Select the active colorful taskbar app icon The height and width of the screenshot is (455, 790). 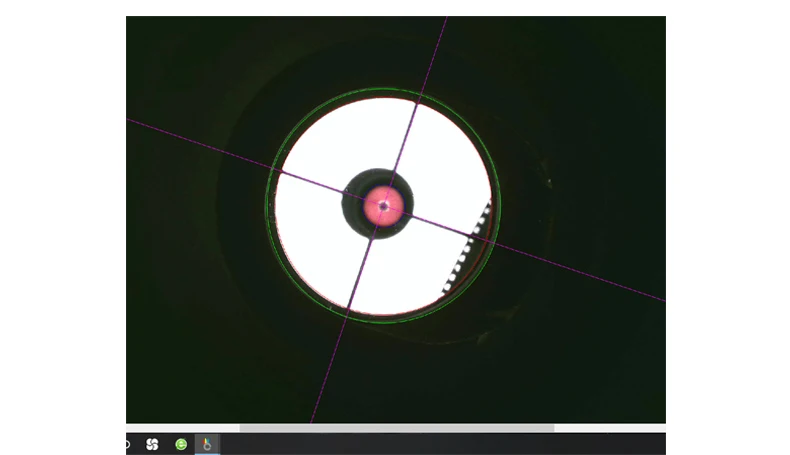tap(207, 444)
